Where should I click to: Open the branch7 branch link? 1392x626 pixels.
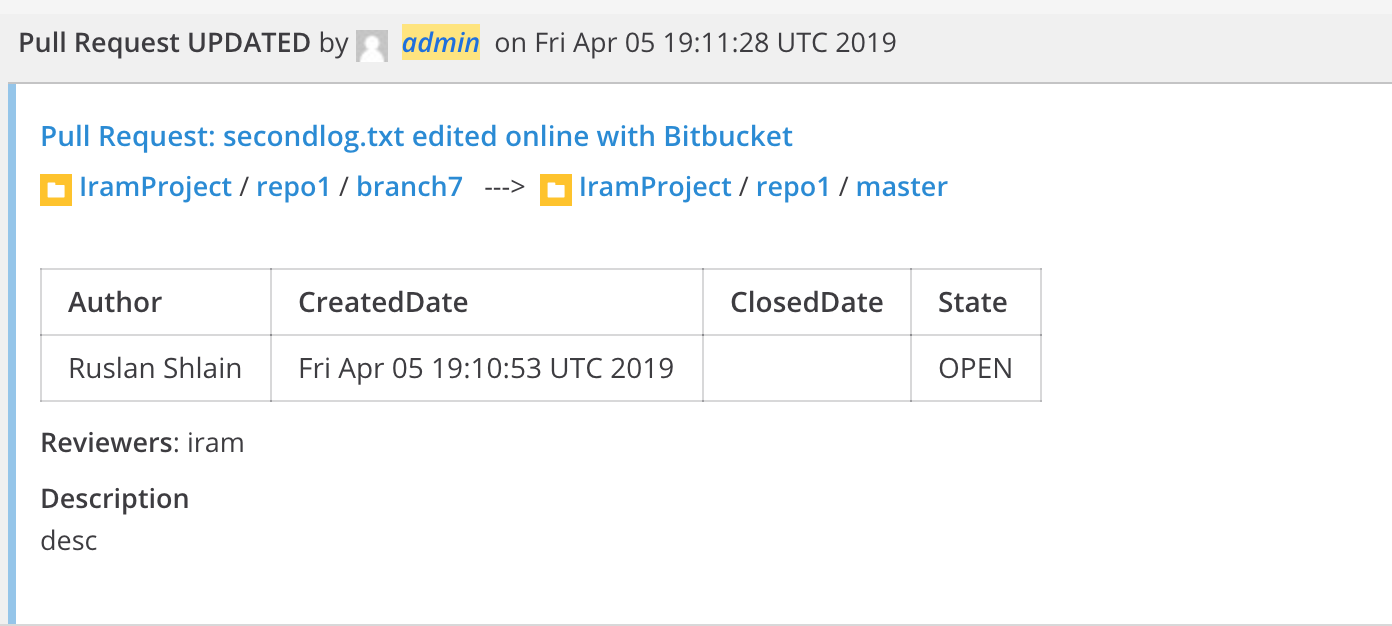410,187
